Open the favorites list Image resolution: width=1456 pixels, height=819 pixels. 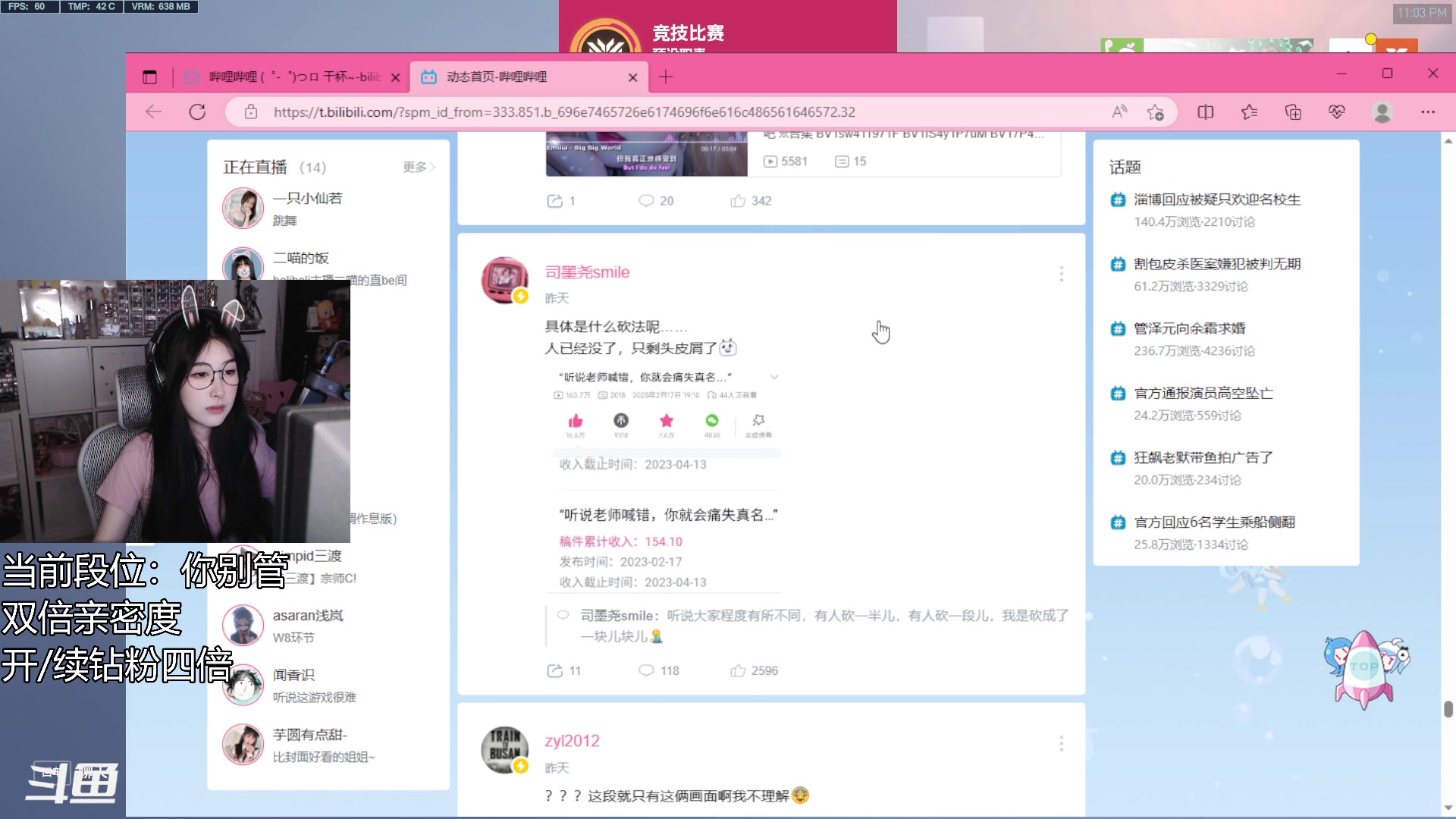[x=1250, y=112]
